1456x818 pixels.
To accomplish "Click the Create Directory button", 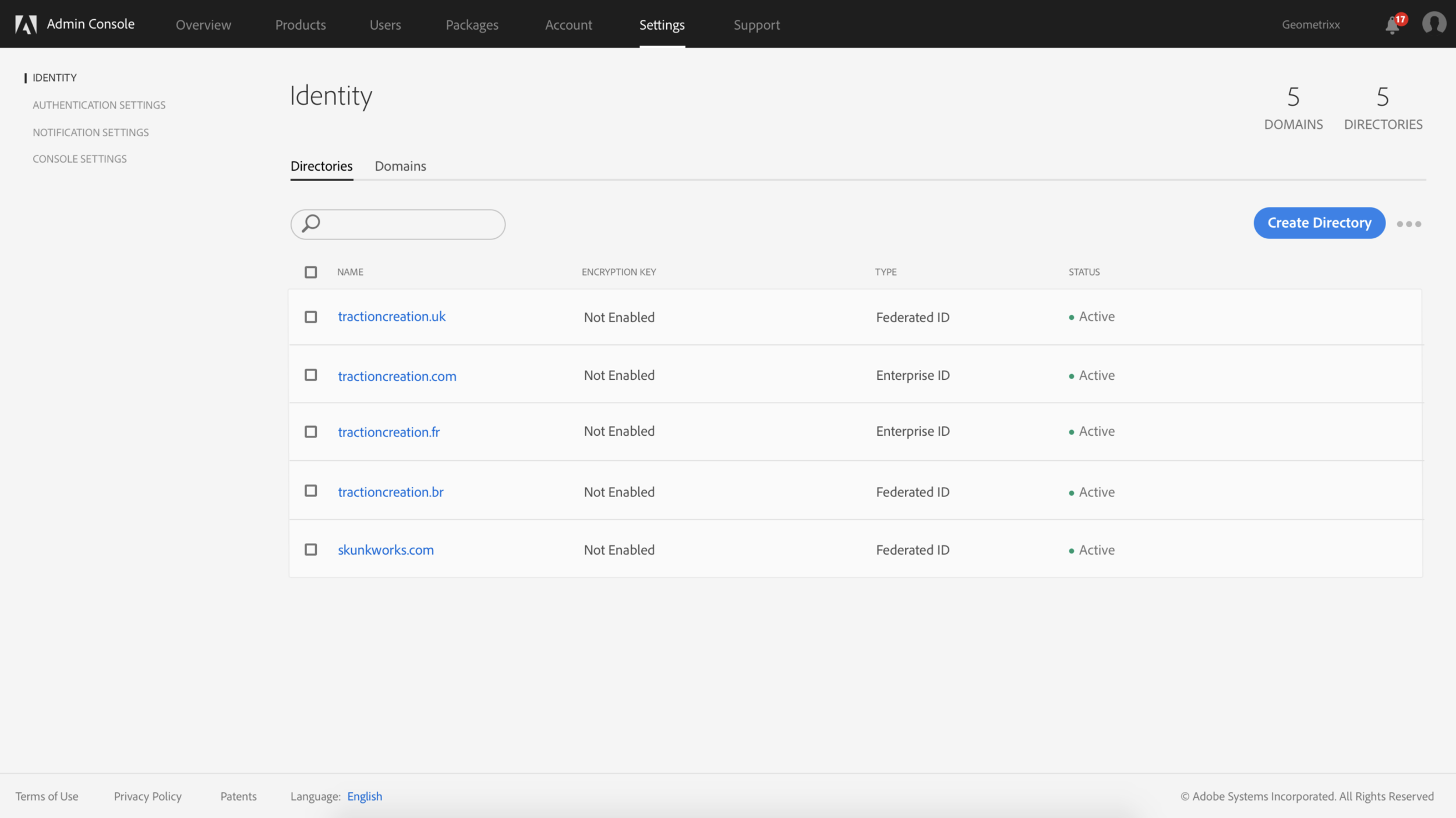I will click(1319, 223).
